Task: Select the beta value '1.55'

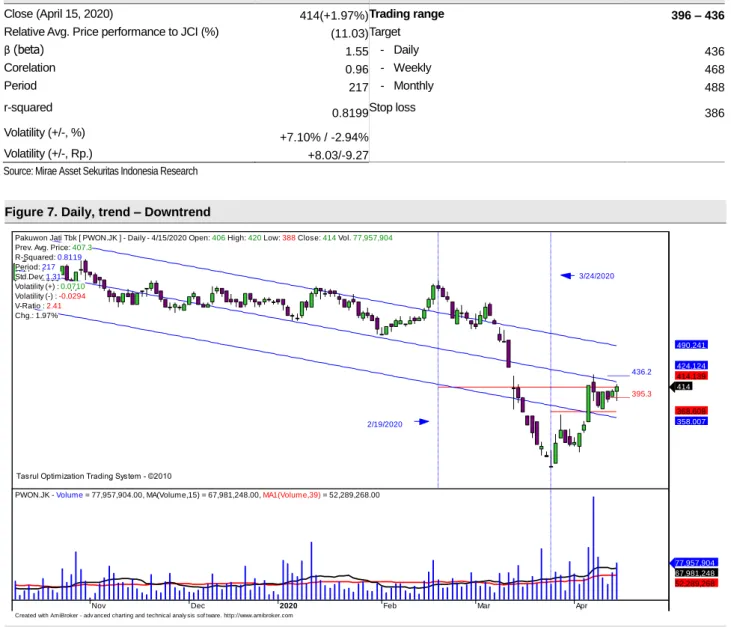Action: tap(357, 51)
